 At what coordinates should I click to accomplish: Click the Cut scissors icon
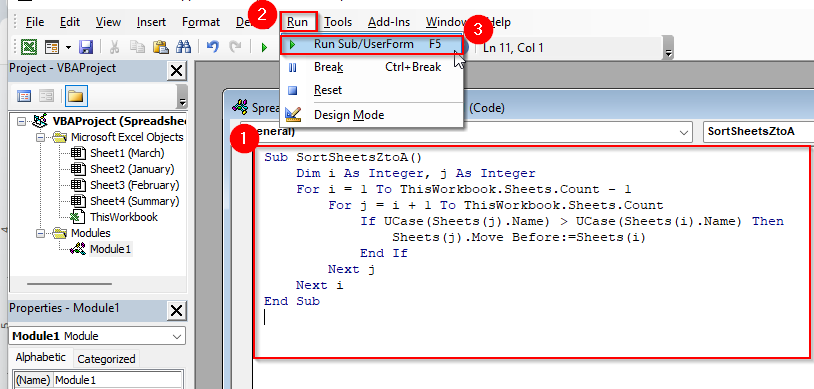click(x=114, y=48)
